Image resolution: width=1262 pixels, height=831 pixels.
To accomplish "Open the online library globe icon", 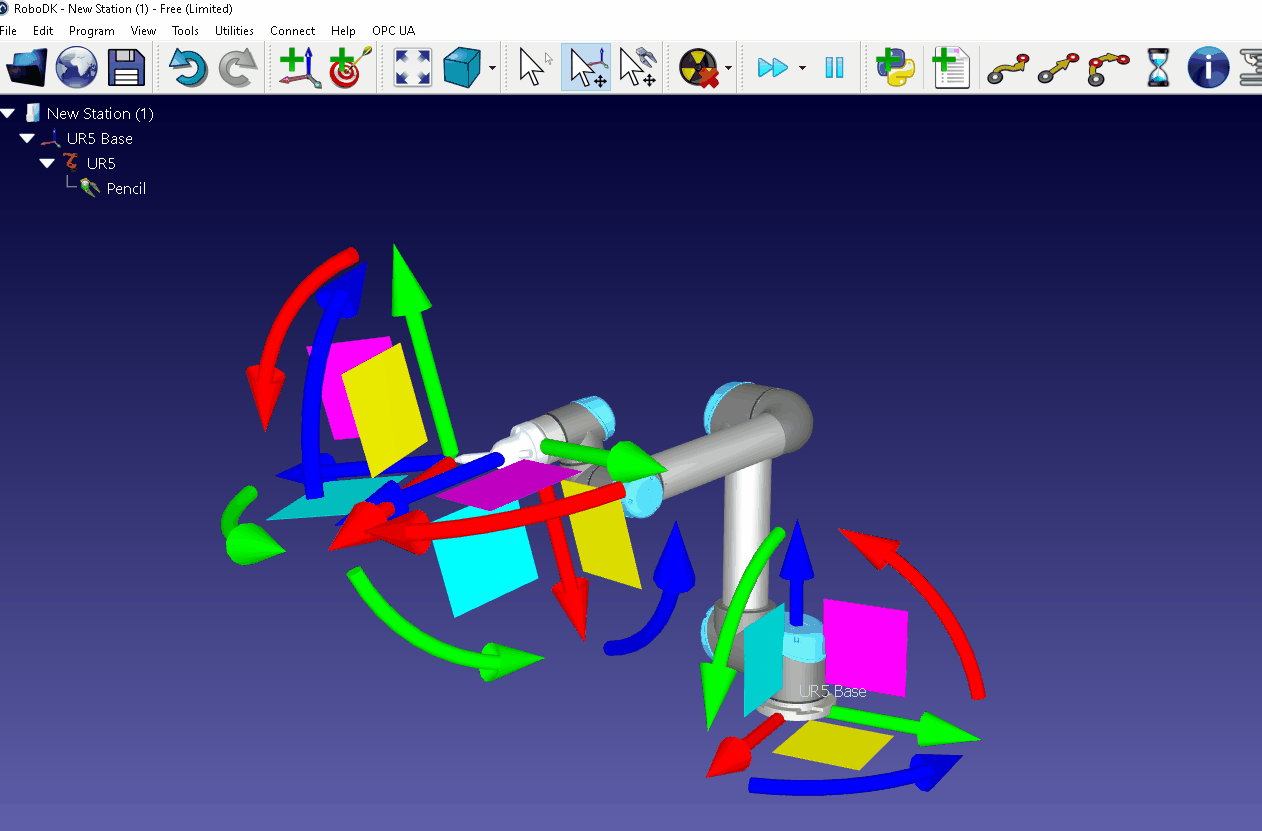I will (76, 68).
